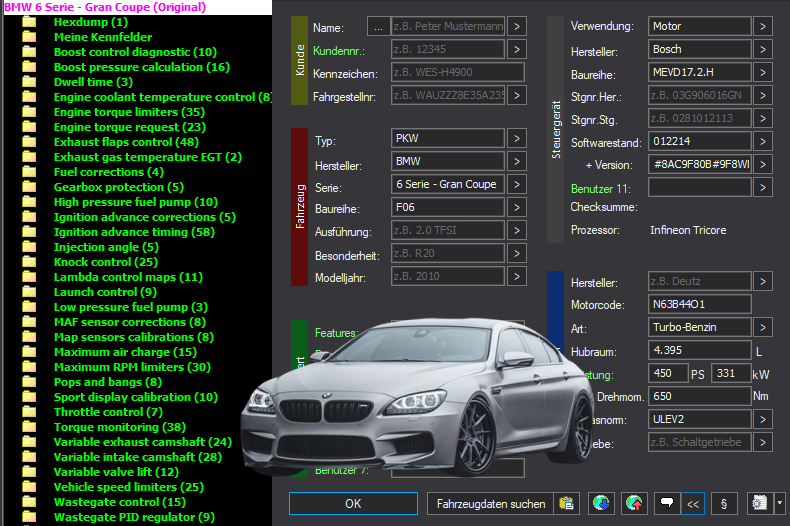
Task: Click folder icon of Throttle control
Action: [x=29, y=412]
